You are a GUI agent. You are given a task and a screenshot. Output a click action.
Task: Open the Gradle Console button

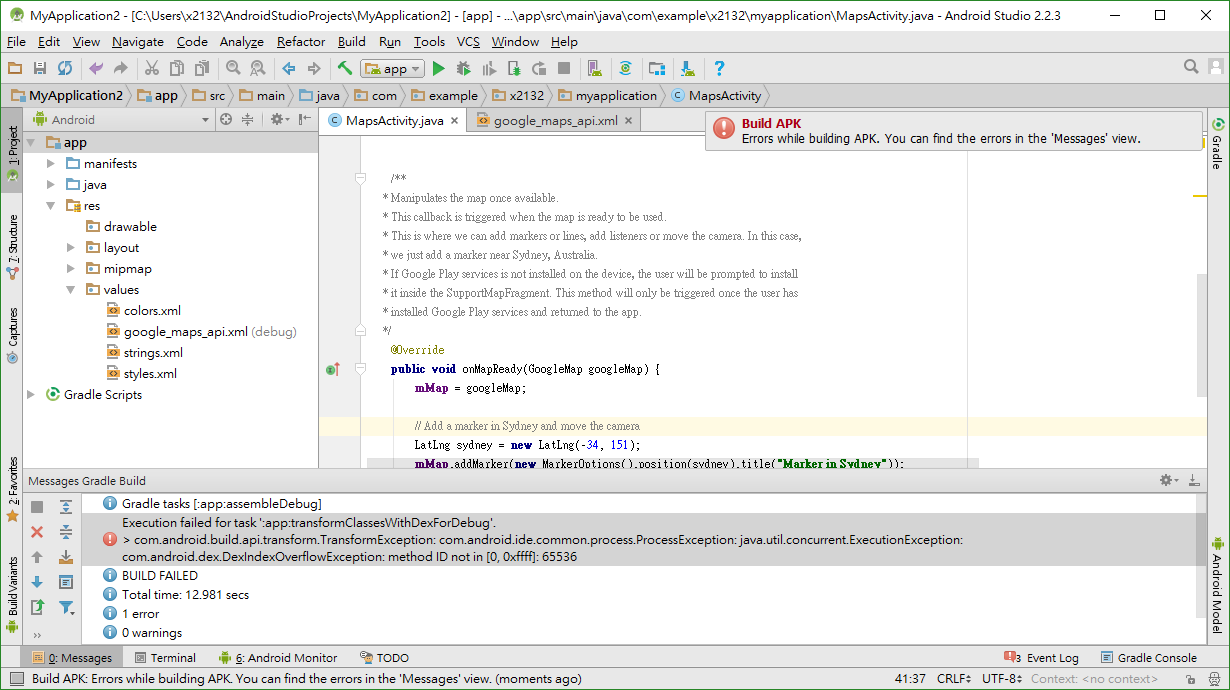tap(1149, 658)
